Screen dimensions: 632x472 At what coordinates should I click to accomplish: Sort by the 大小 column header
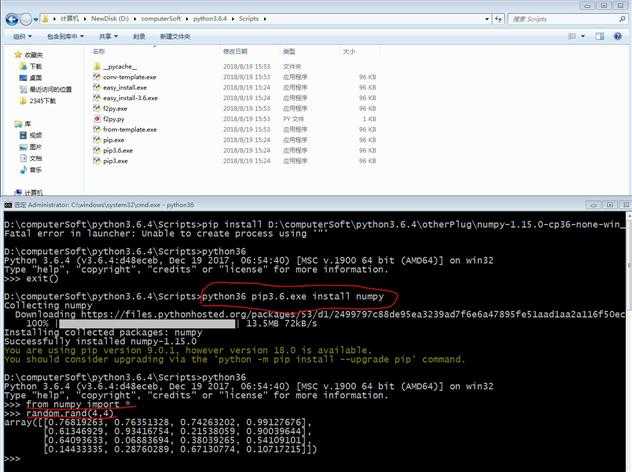(x=349, y=52)
